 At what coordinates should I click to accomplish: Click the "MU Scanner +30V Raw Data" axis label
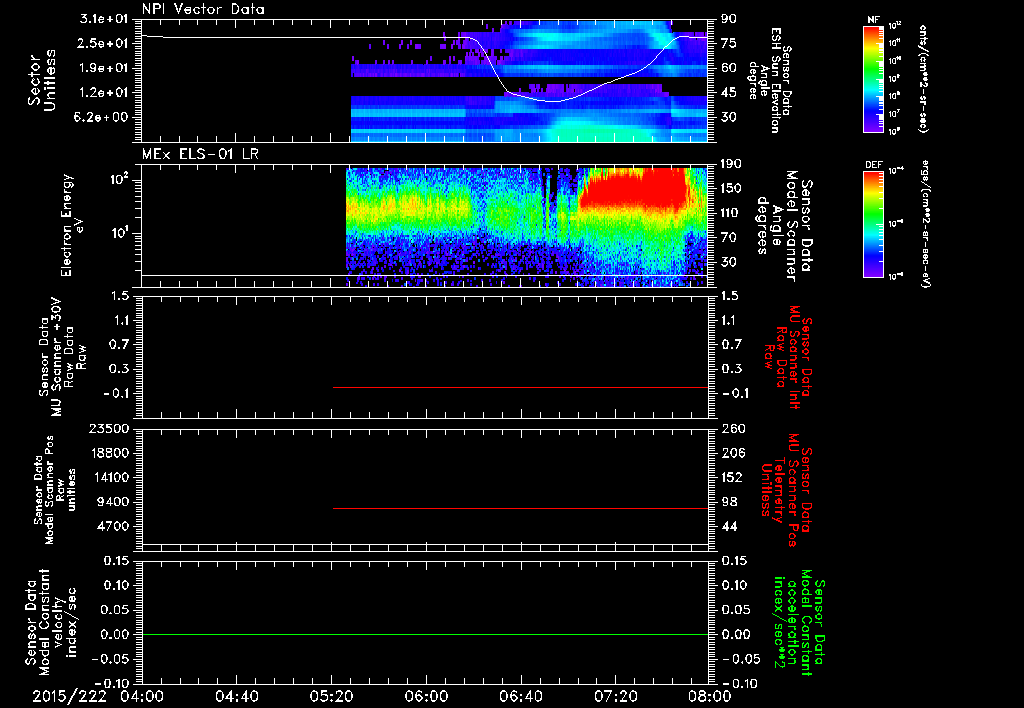[61, 357]
